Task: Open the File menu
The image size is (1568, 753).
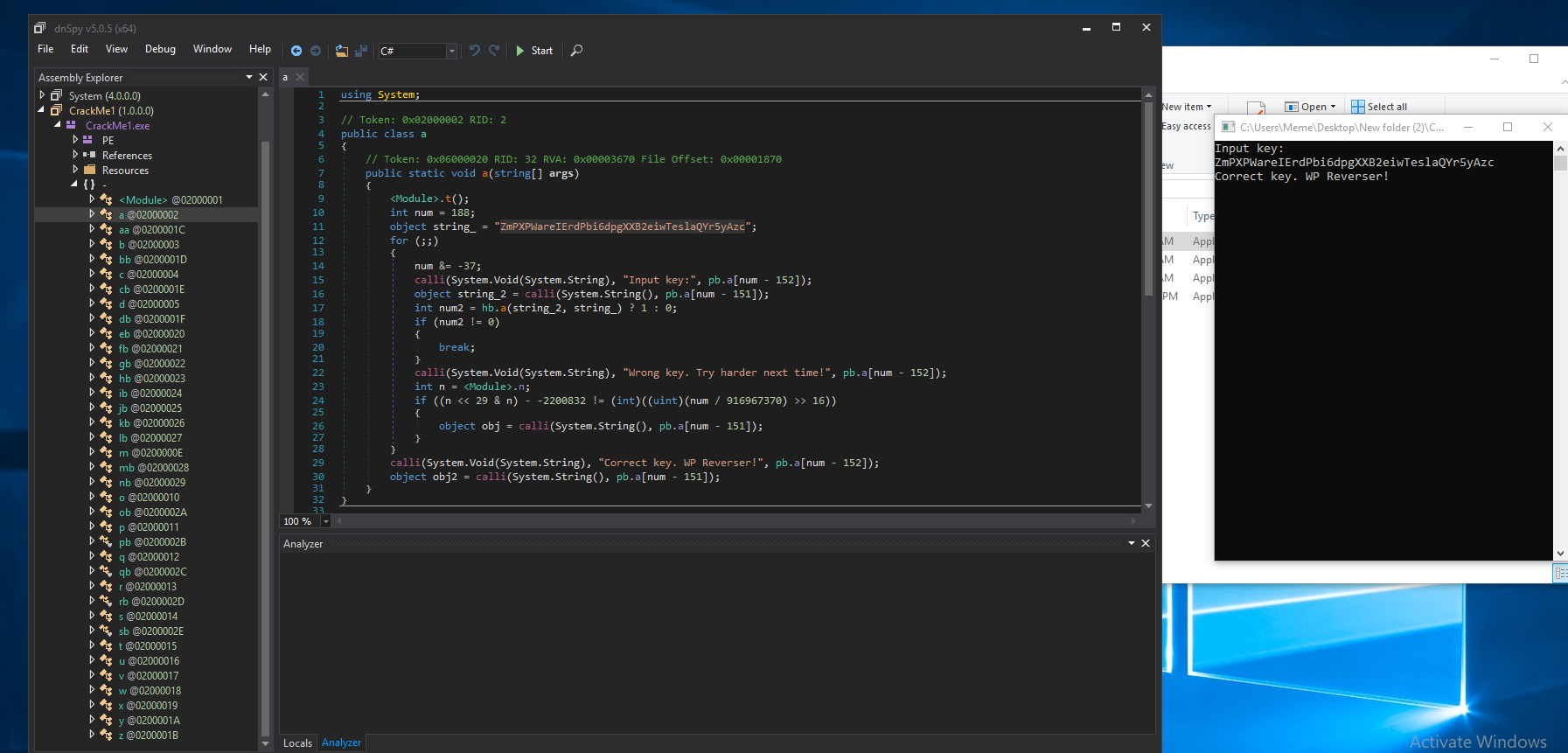Action: click(45, 49)
